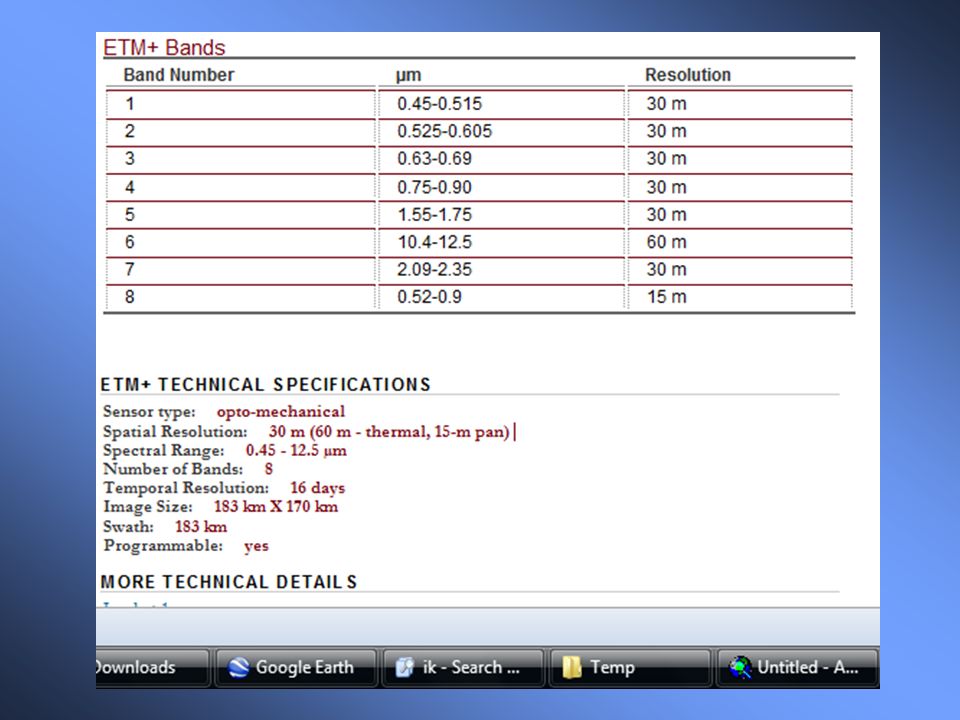Click the Spatial Resolution label

point(175,432)
